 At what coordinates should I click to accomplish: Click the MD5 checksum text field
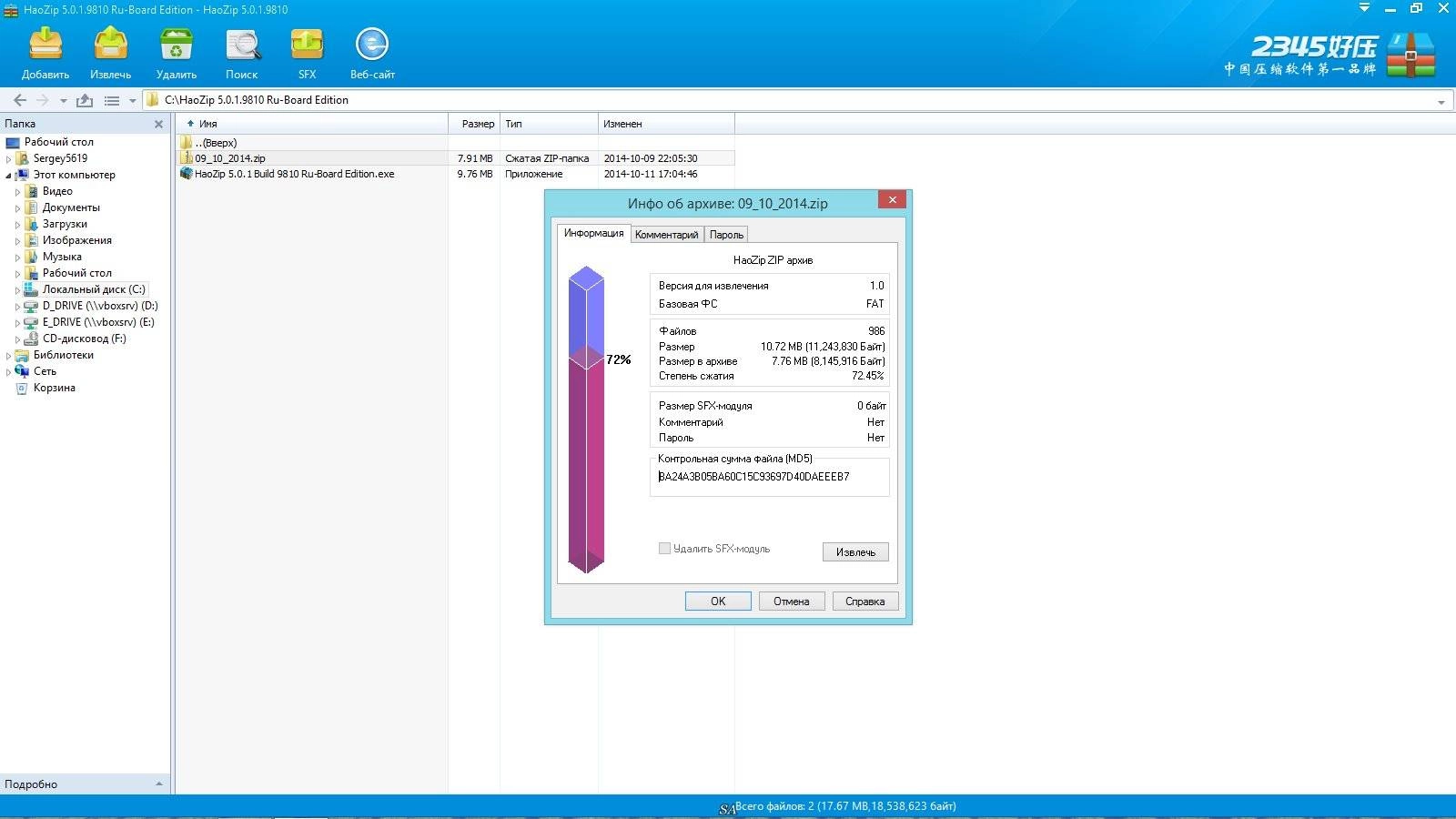(769, 477)
